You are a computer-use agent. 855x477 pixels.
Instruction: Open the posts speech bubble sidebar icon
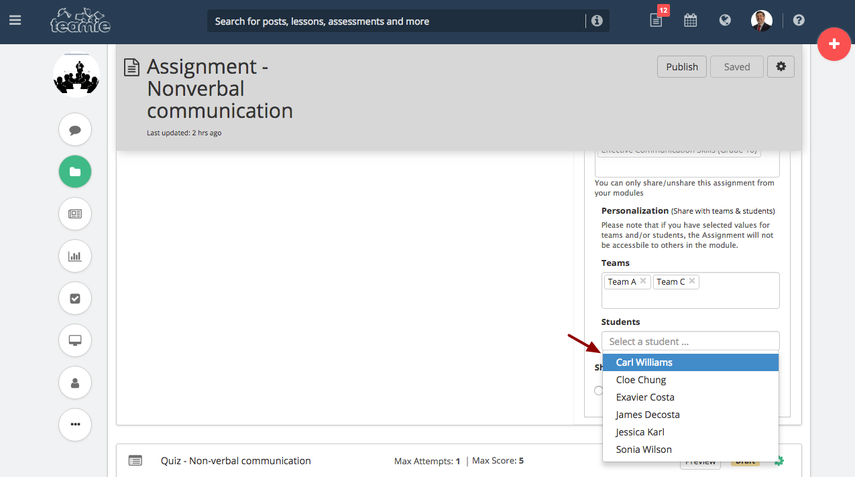click(x=75, y=130)
